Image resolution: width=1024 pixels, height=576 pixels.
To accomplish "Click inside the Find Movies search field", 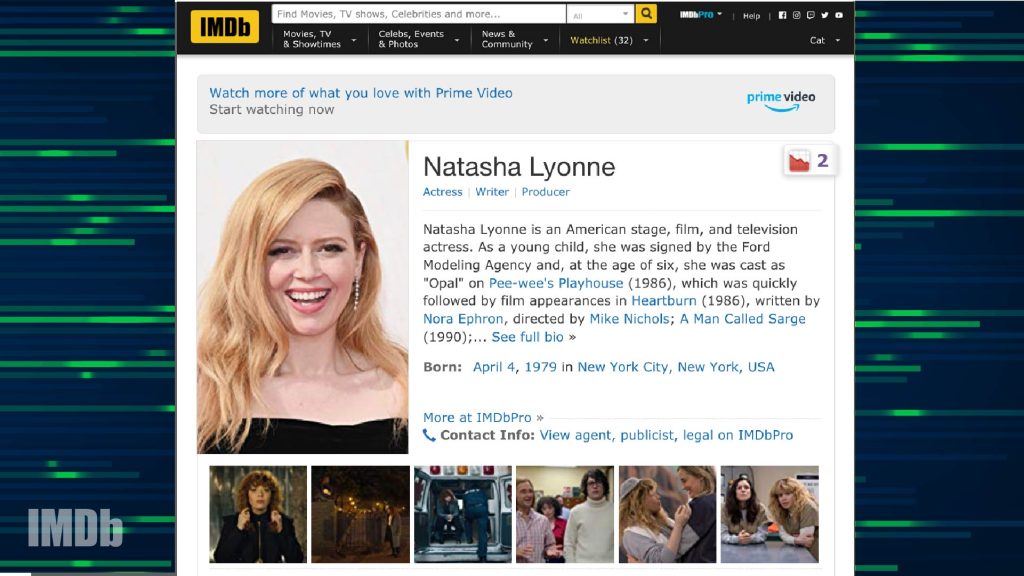I will [x=419, y=14].
